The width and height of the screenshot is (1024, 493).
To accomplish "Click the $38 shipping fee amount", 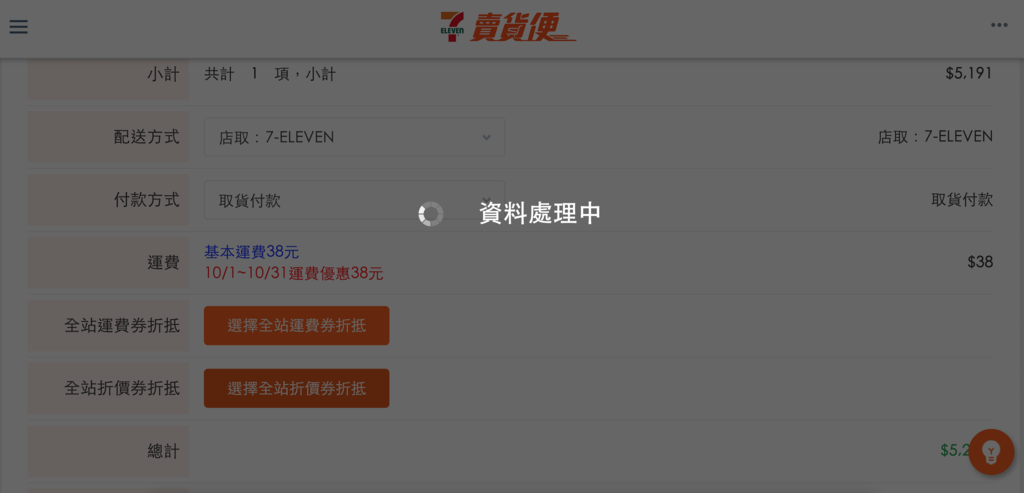I will [x=980, y=262].
